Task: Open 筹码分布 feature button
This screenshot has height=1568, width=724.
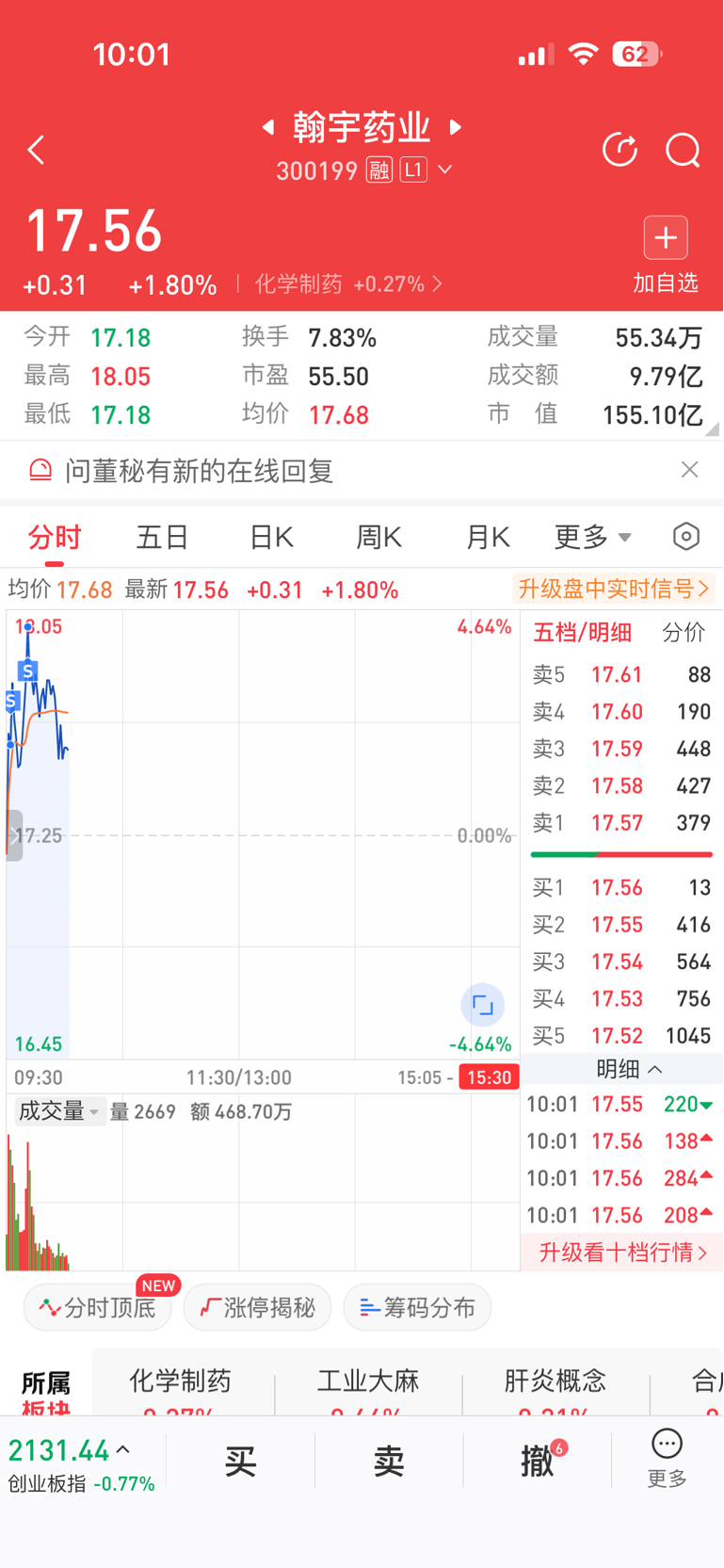Action: pos(417,1308)
